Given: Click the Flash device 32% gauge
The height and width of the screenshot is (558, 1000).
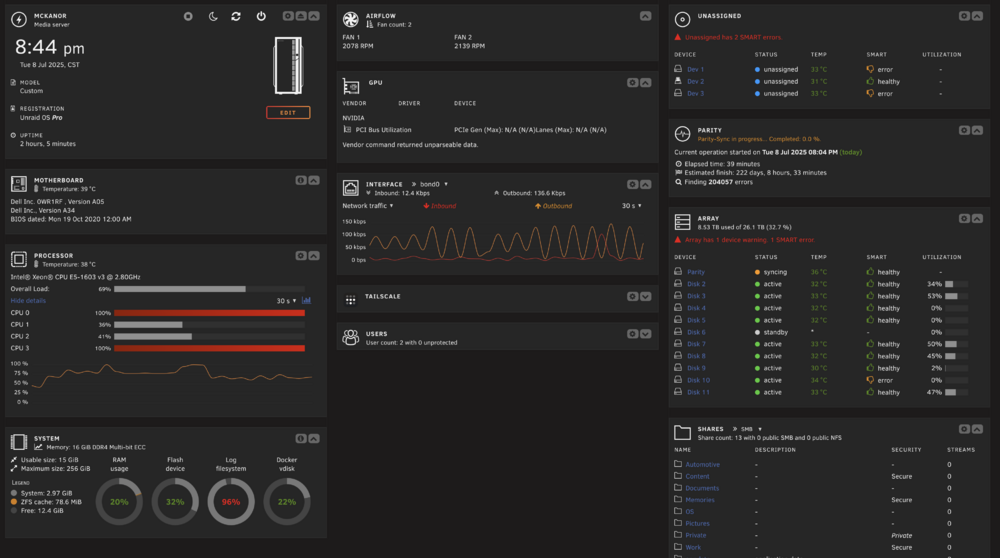Looking at the screenshot, I should [175, 502].
